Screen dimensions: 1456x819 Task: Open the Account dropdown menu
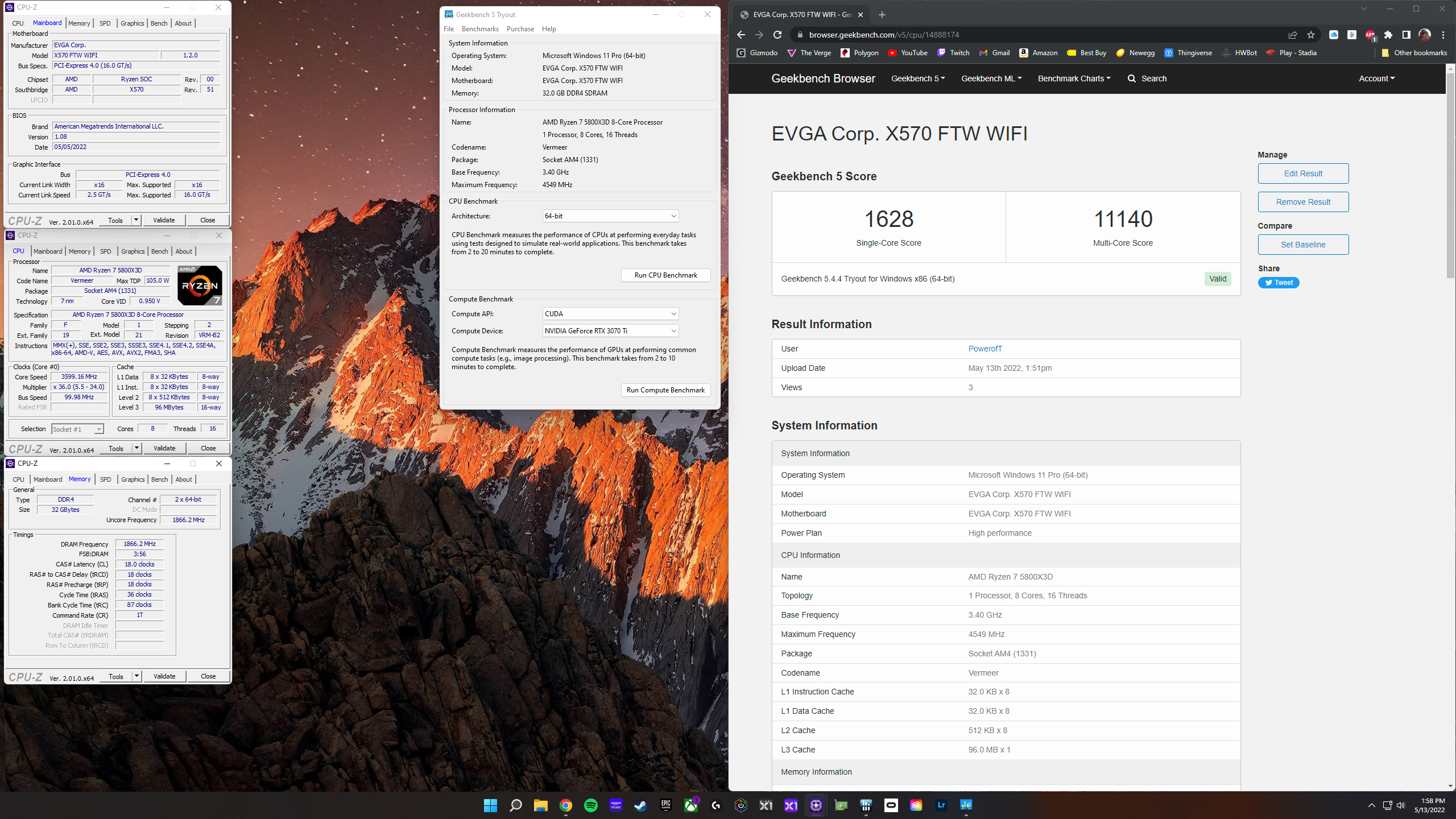point(1376,78)
